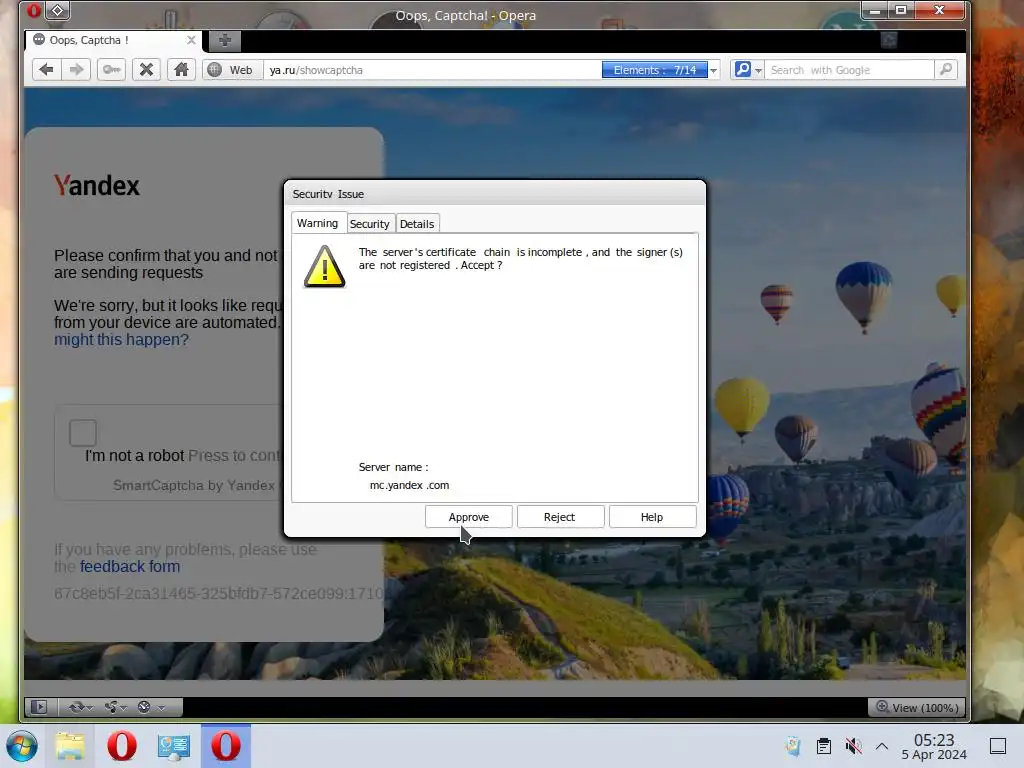Open a new tab with the plus button

225,40
